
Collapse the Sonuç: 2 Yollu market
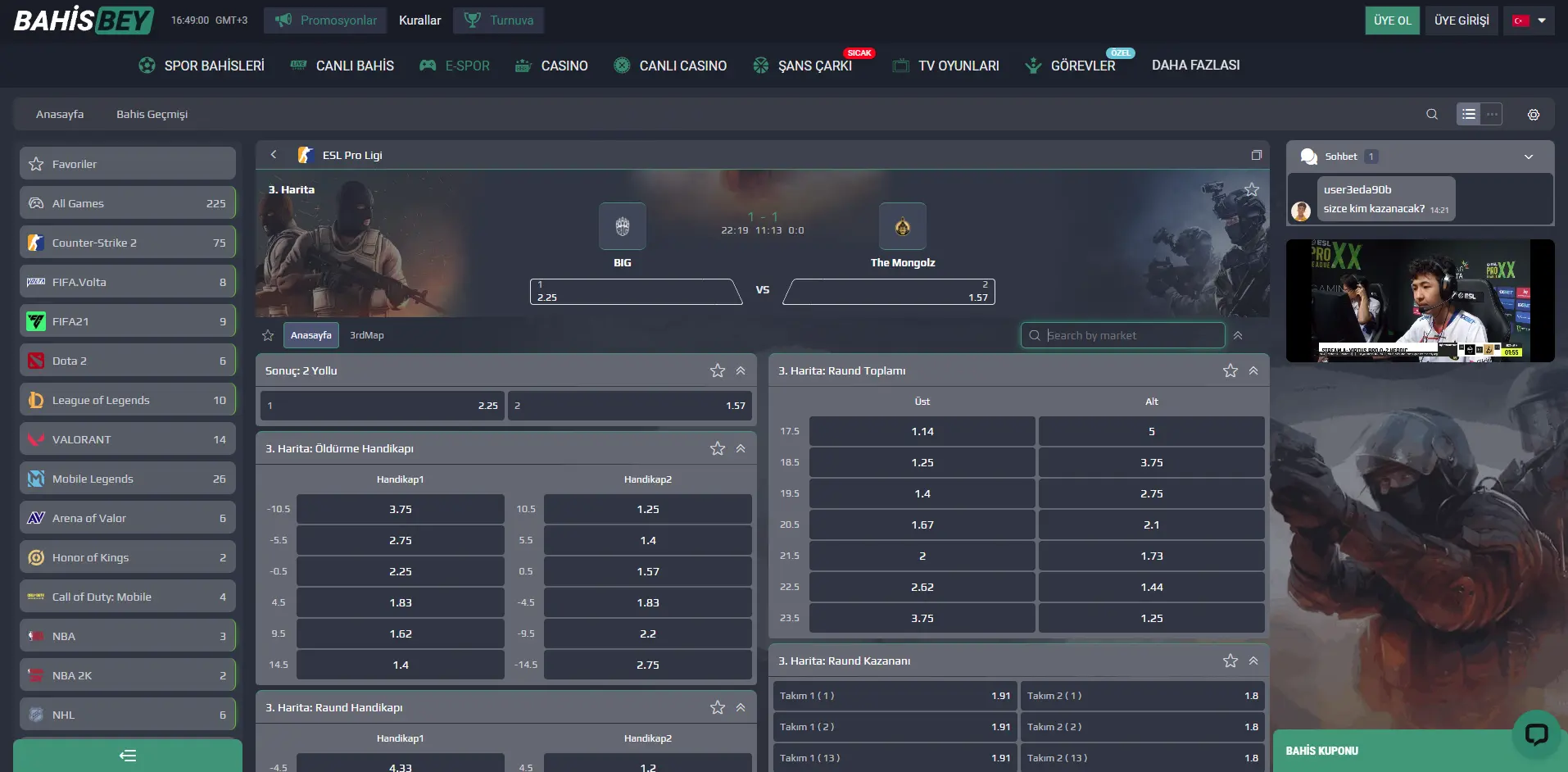coord(741,370)
